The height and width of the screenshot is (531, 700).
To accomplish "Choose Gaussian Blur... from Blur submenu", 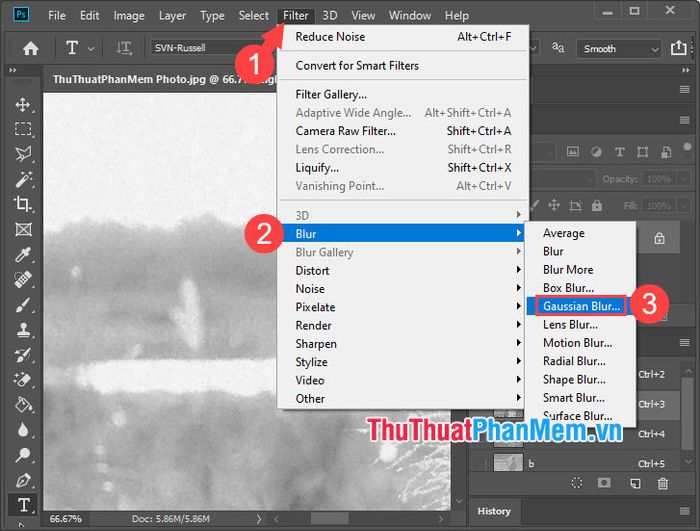I will (x=581, y=306).
